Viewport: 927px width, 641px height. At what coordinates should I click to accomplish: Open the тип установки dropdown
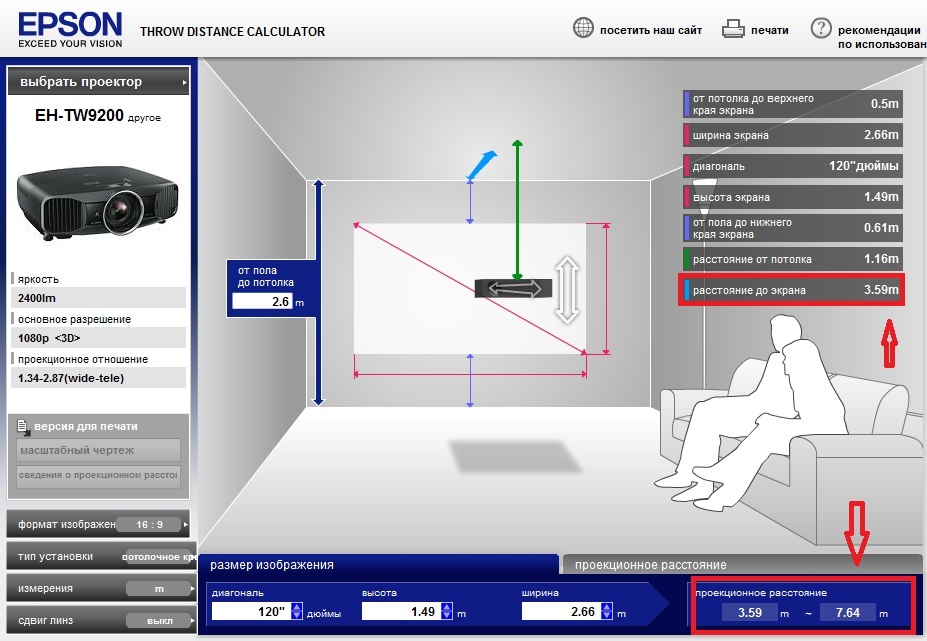[x=101, y=556]
